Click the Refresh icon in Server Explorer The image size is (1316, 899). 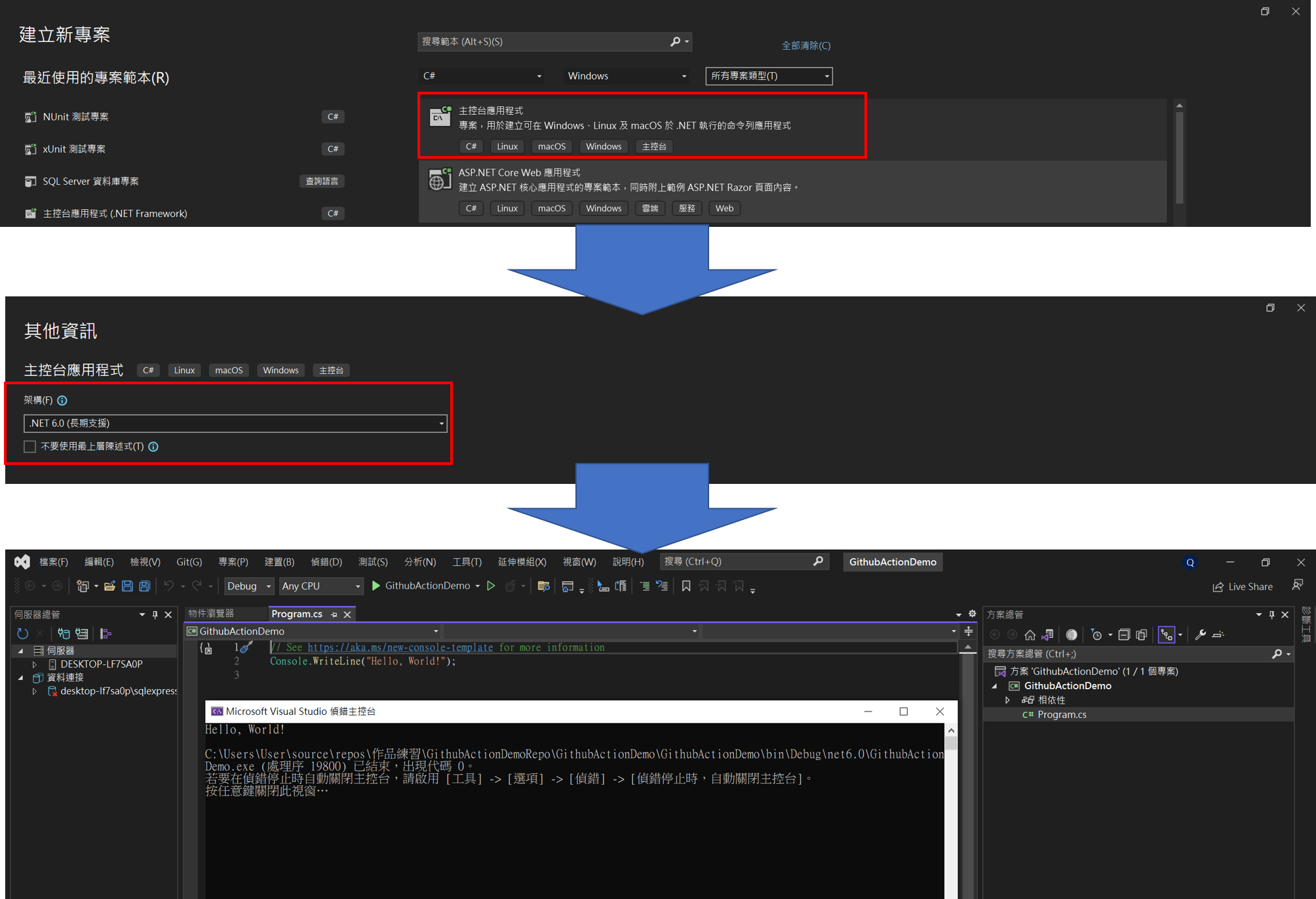pos(22,633)
